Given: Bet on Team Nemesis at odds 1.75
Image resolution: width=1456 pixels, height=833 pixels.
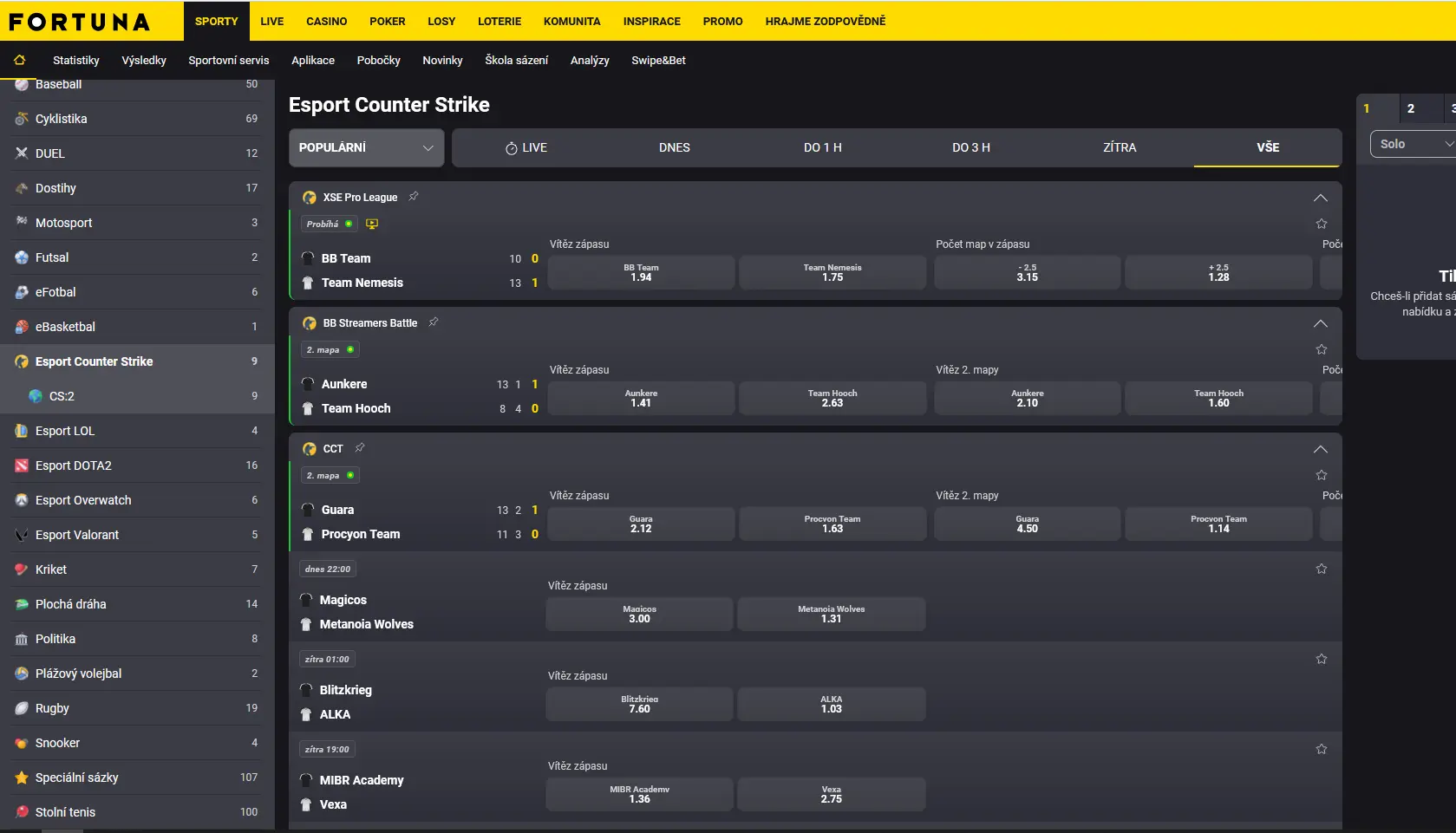Looking at the screenshot, I should [x=832, y=272].
